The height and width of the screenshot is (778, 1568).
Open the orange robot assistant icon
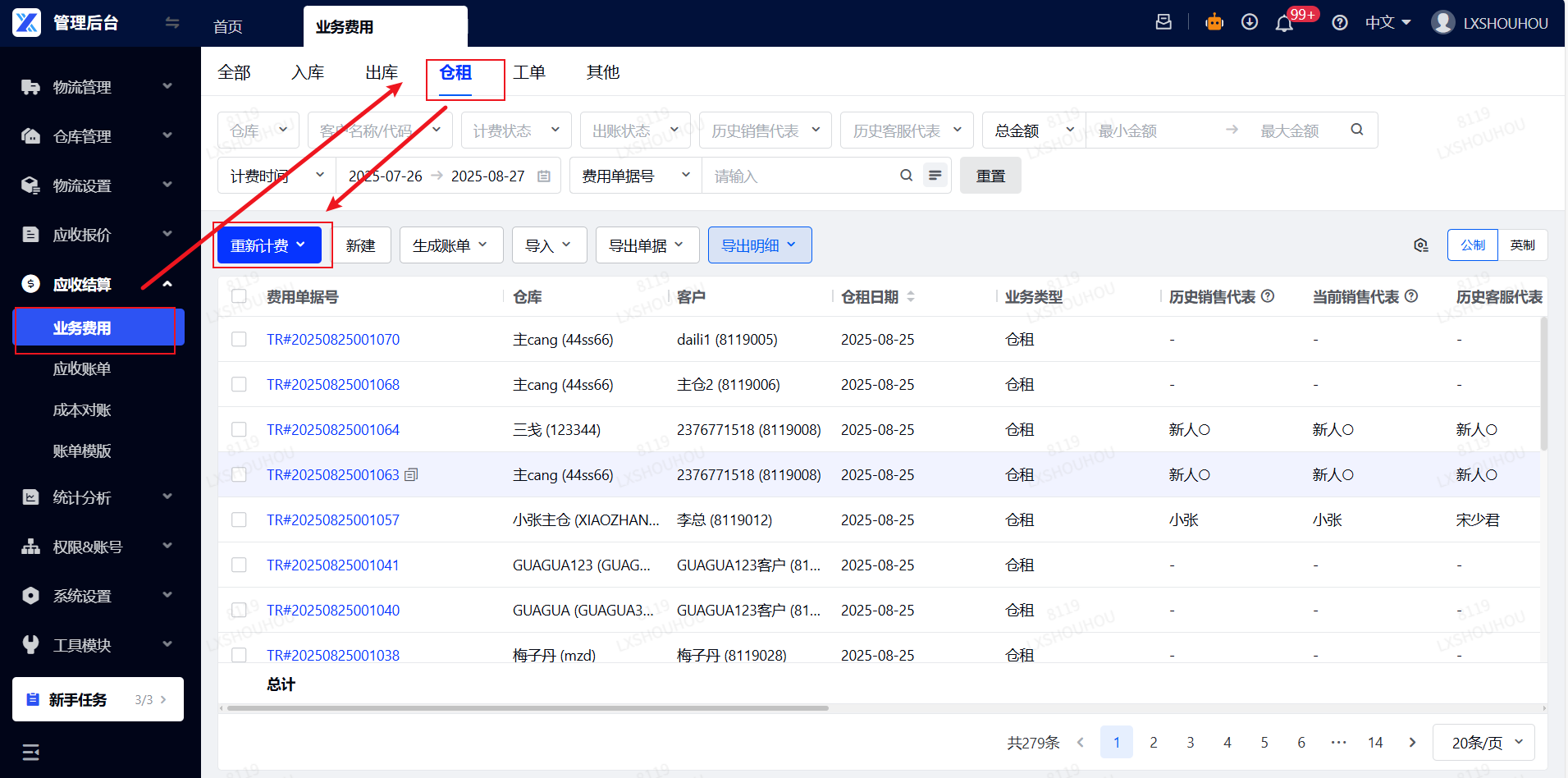tap(1214, 22)
